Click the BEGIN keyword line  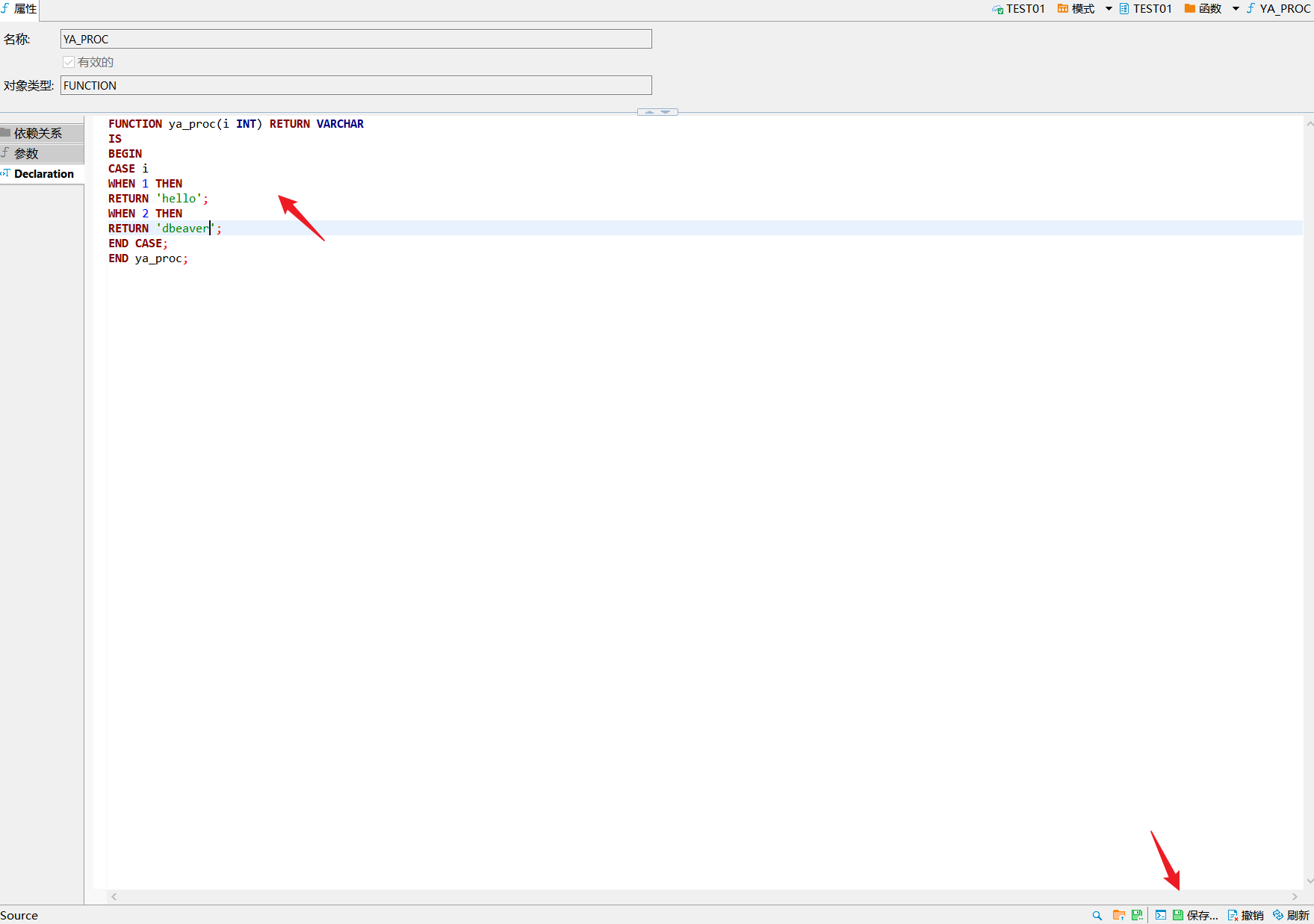pos(125,154)
